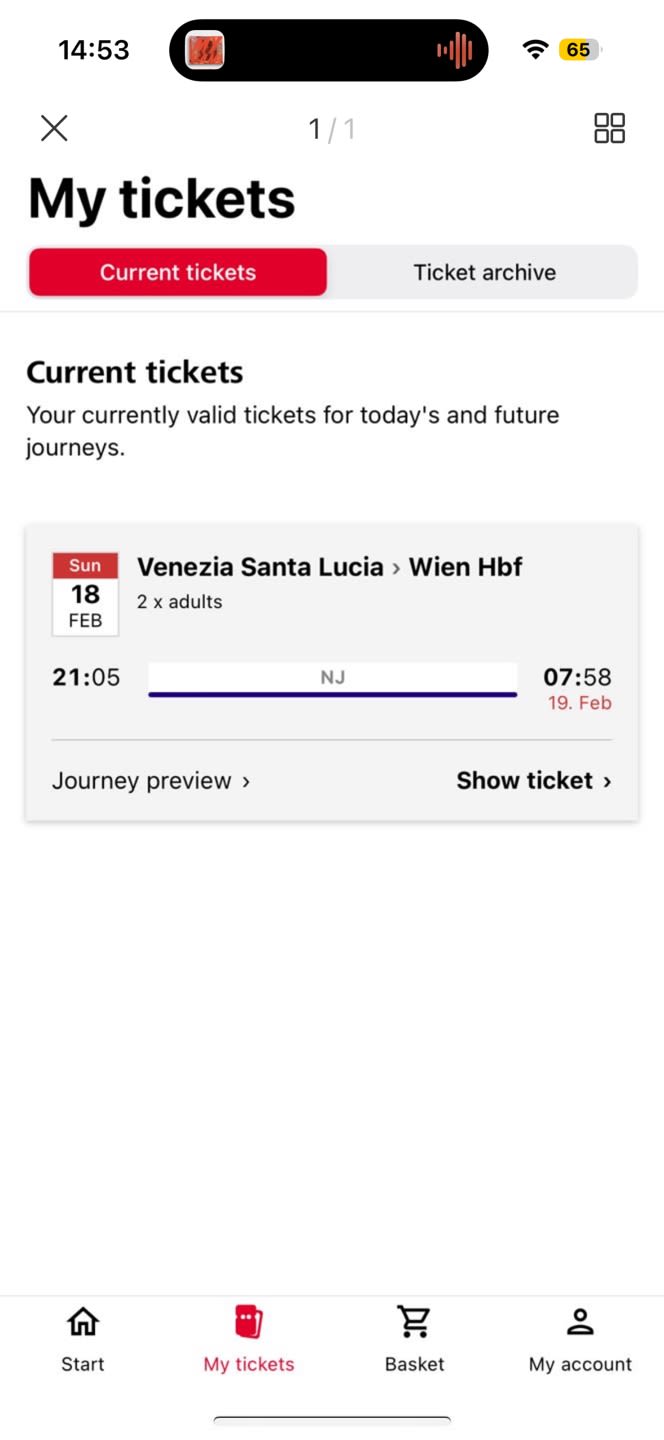
Task: Tap the Wi-Fi status icon
Action: pyautogui.click(x=536, y=50)
